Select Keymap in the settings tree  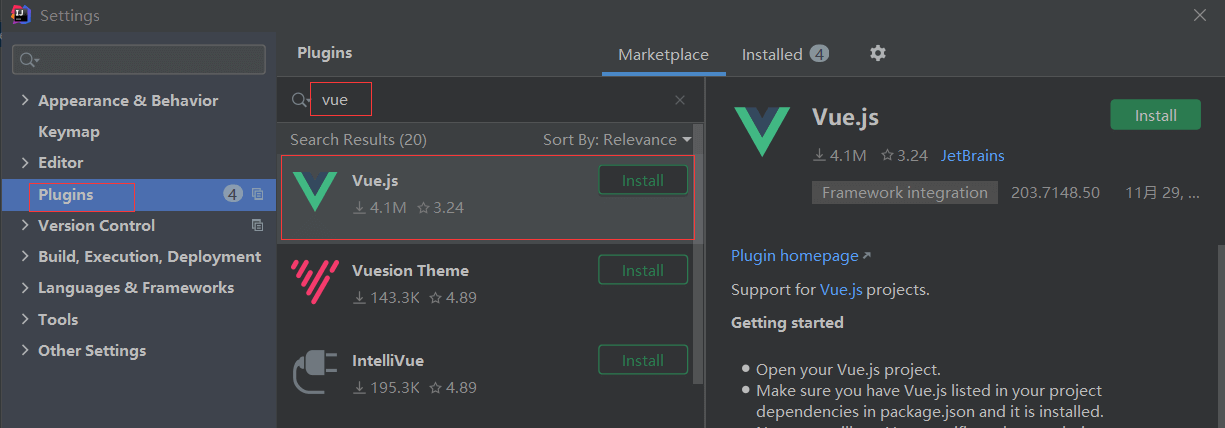[x=68, y=132]
